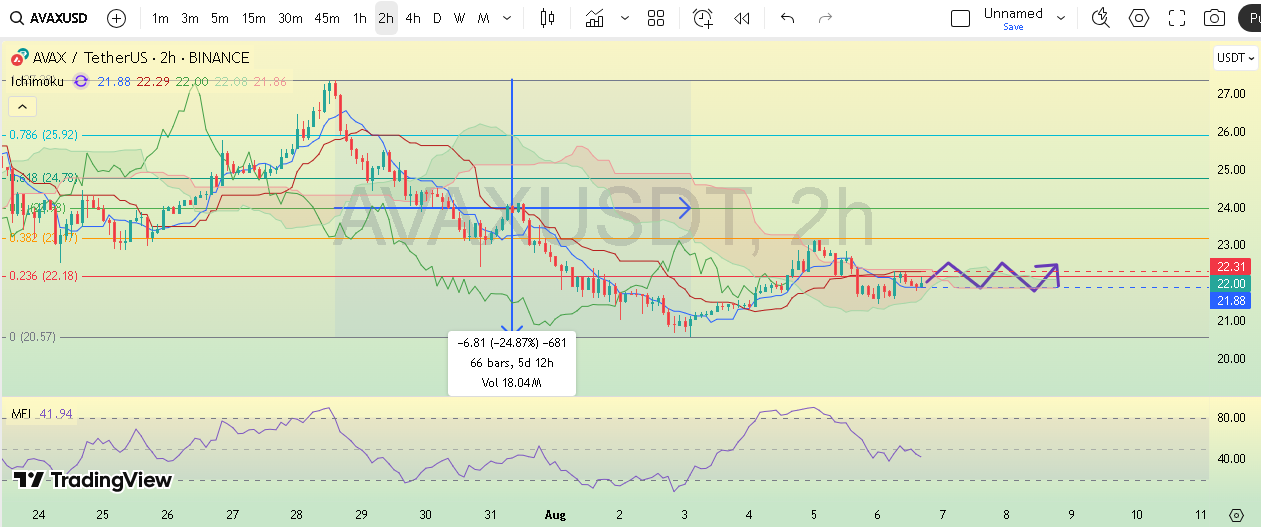Screen dimensions: 1261x527
Task: Switch to the monthly M timeframe
Action: [483, 18]
